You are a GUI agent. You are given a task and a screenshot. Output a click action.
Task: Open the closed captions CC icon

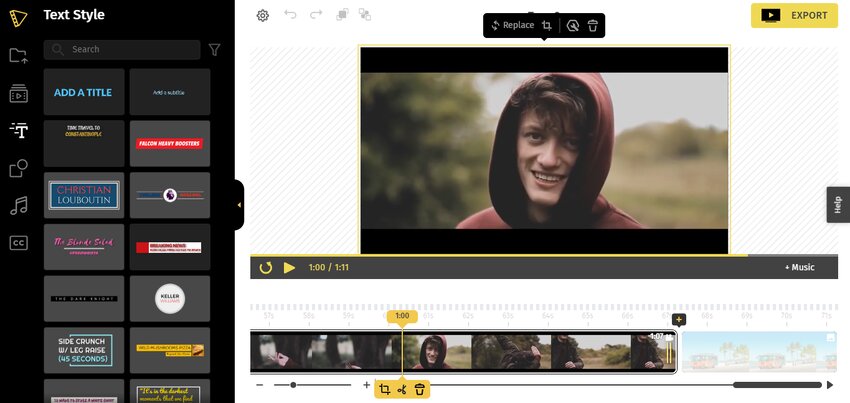[x=18, y=243]
